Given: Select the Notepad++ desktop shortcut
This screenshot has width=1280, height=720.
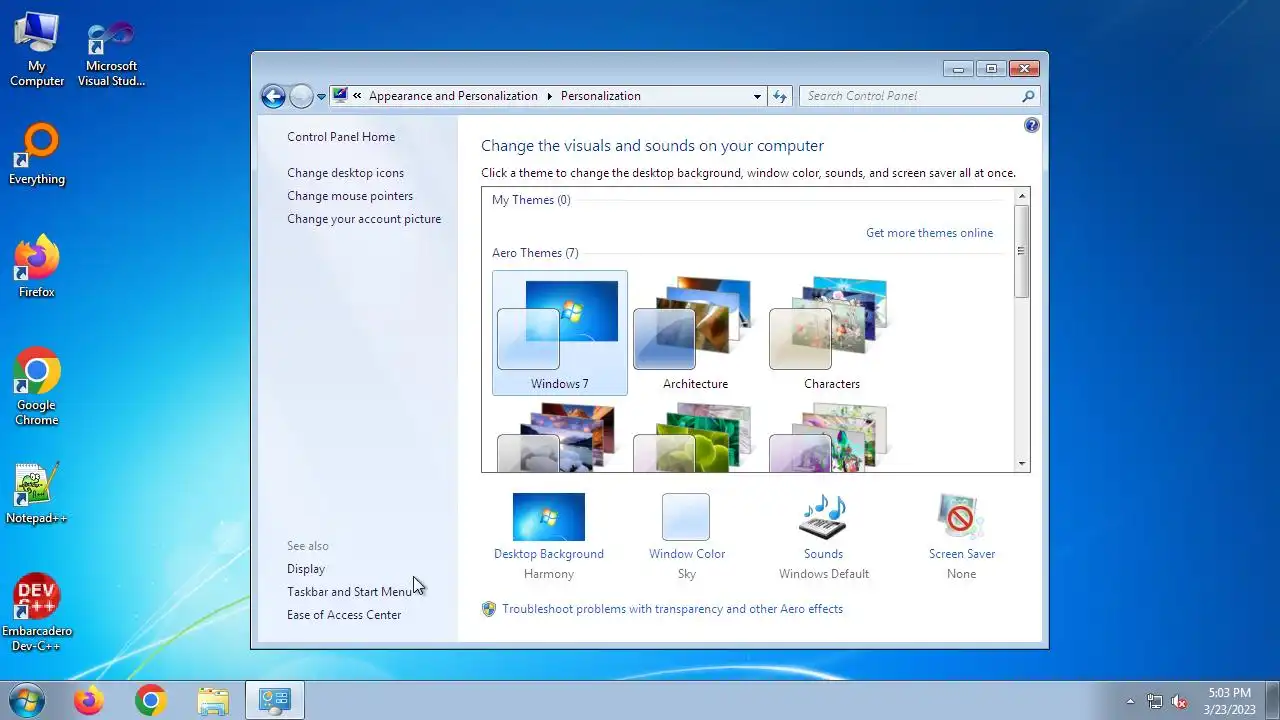Looking at the screenshot, I should point(37,493).
